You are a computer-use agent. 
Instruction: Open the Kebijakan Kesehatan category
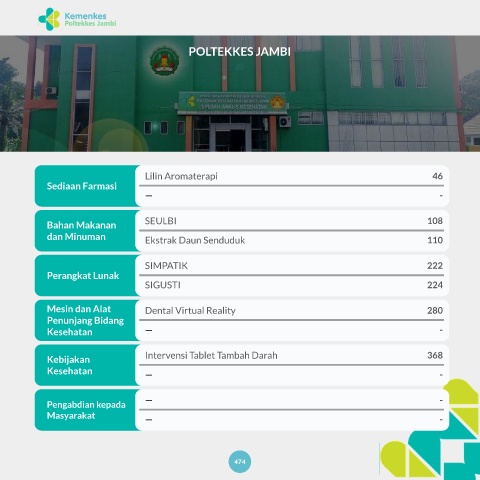coord(87,365)
